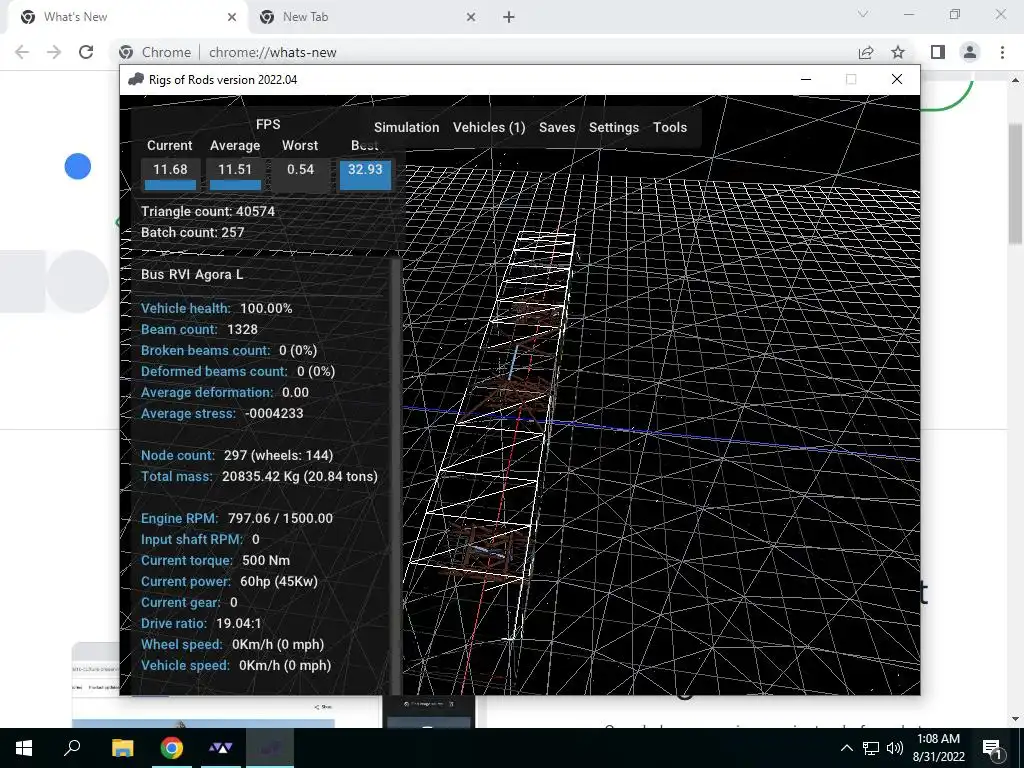Open the Tools menu

(670, 127)
